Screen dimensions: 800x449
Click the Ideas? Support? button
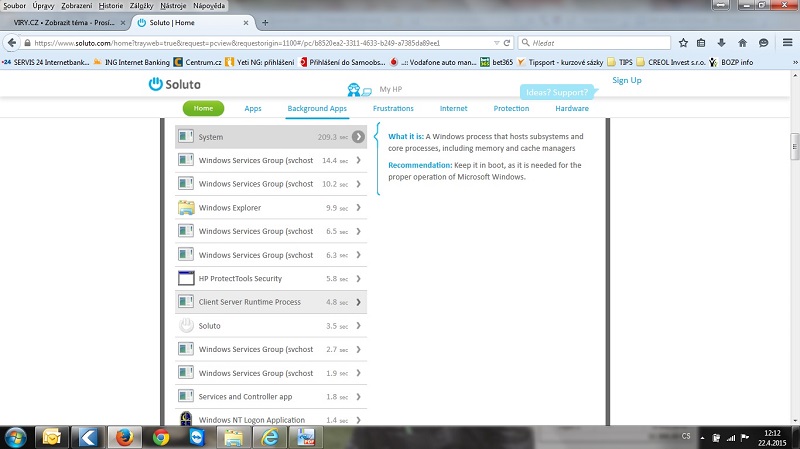click(557, 92)
